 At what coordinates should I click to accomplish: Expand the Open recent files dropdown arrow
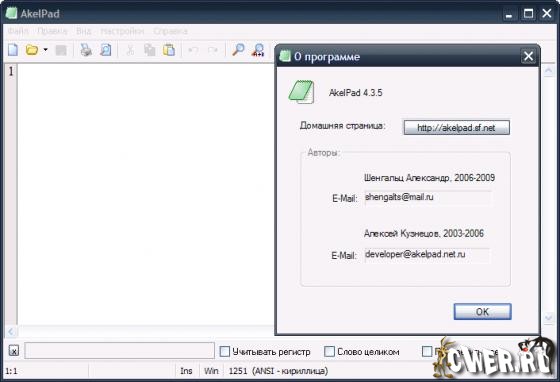[x=45, y=50]
